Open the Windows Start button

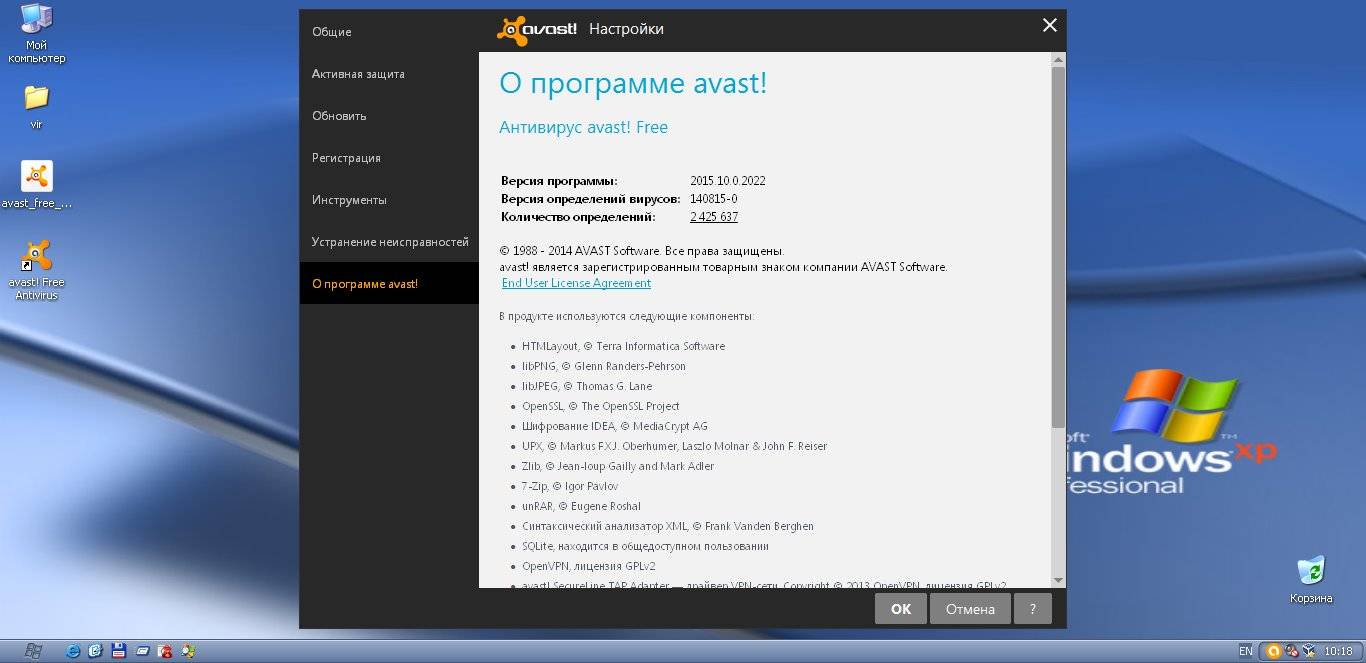33,651
